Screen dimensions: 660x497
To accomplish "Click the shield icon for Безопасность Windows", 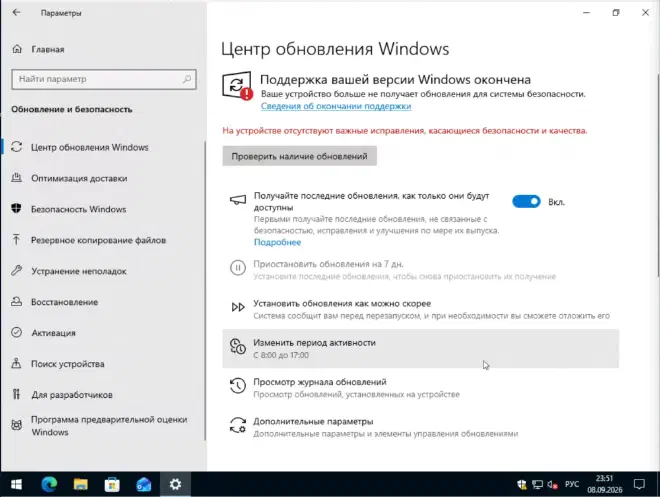I will [x=16, y=208].
